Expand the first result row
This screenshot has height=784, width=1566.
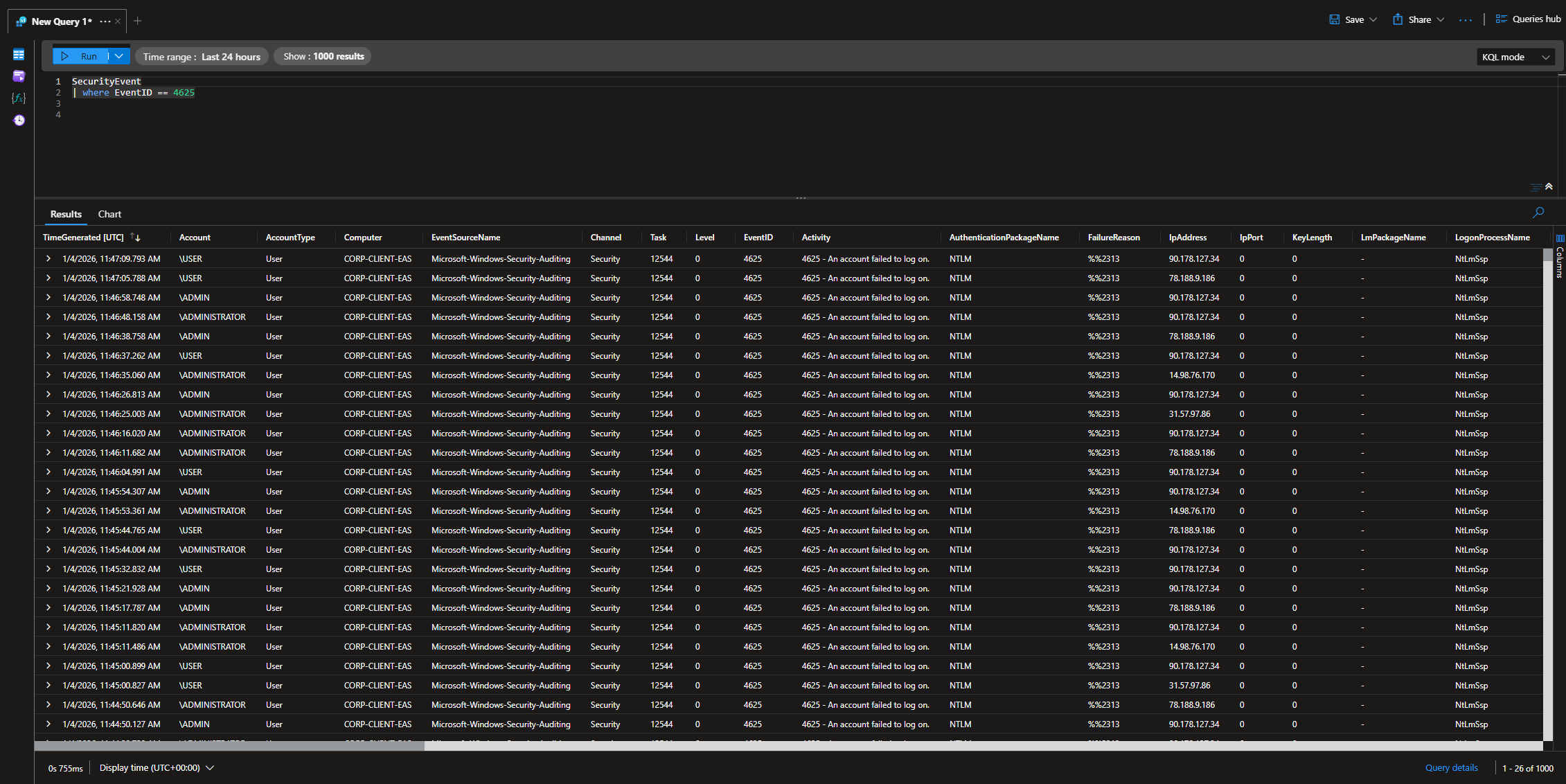[x=48, y=258]
